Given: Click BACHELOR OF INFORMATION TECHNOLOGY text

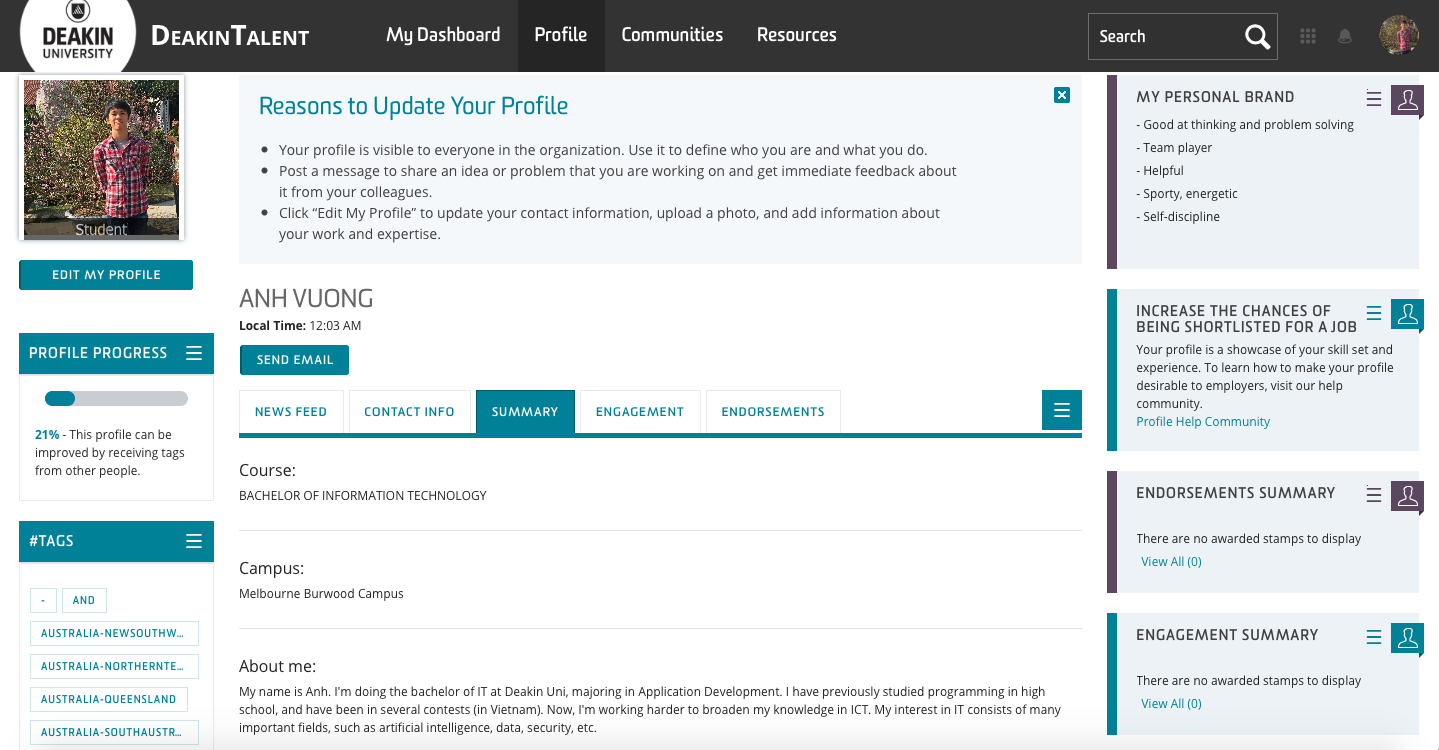Looking at the screenshot, I should click(363, 495).
